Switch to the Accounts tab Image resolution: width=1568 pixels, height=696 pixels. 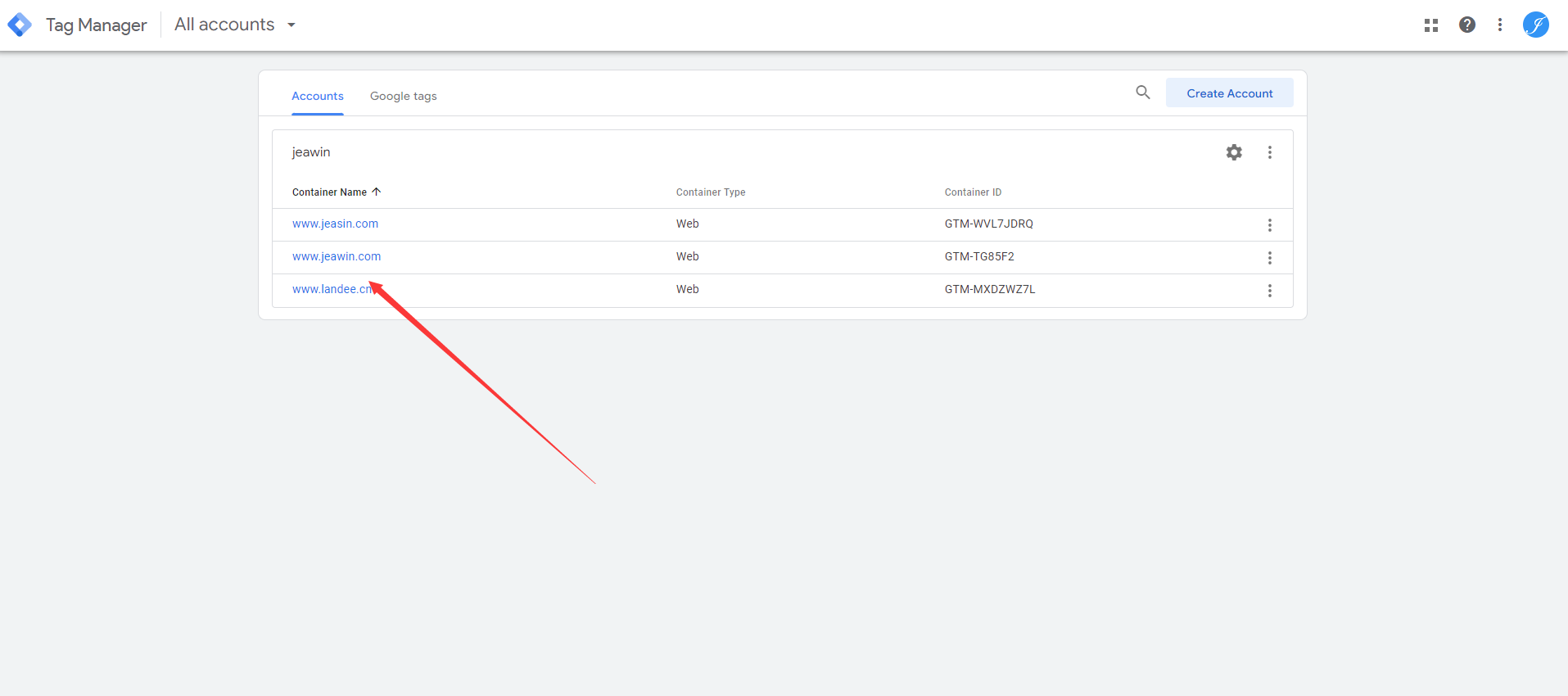pyautogui.click(x=318, y=96)
